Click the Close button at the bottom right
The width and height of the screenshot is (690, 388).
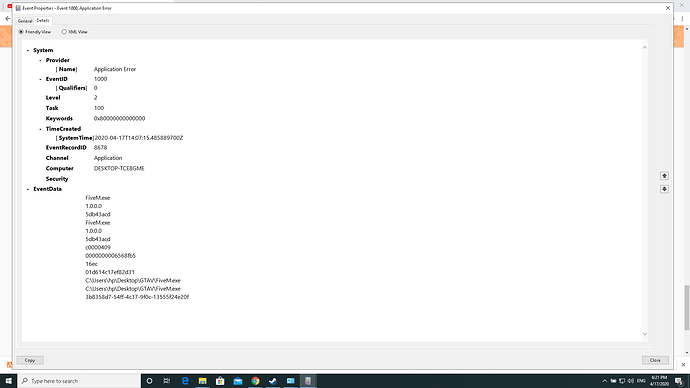655,360
